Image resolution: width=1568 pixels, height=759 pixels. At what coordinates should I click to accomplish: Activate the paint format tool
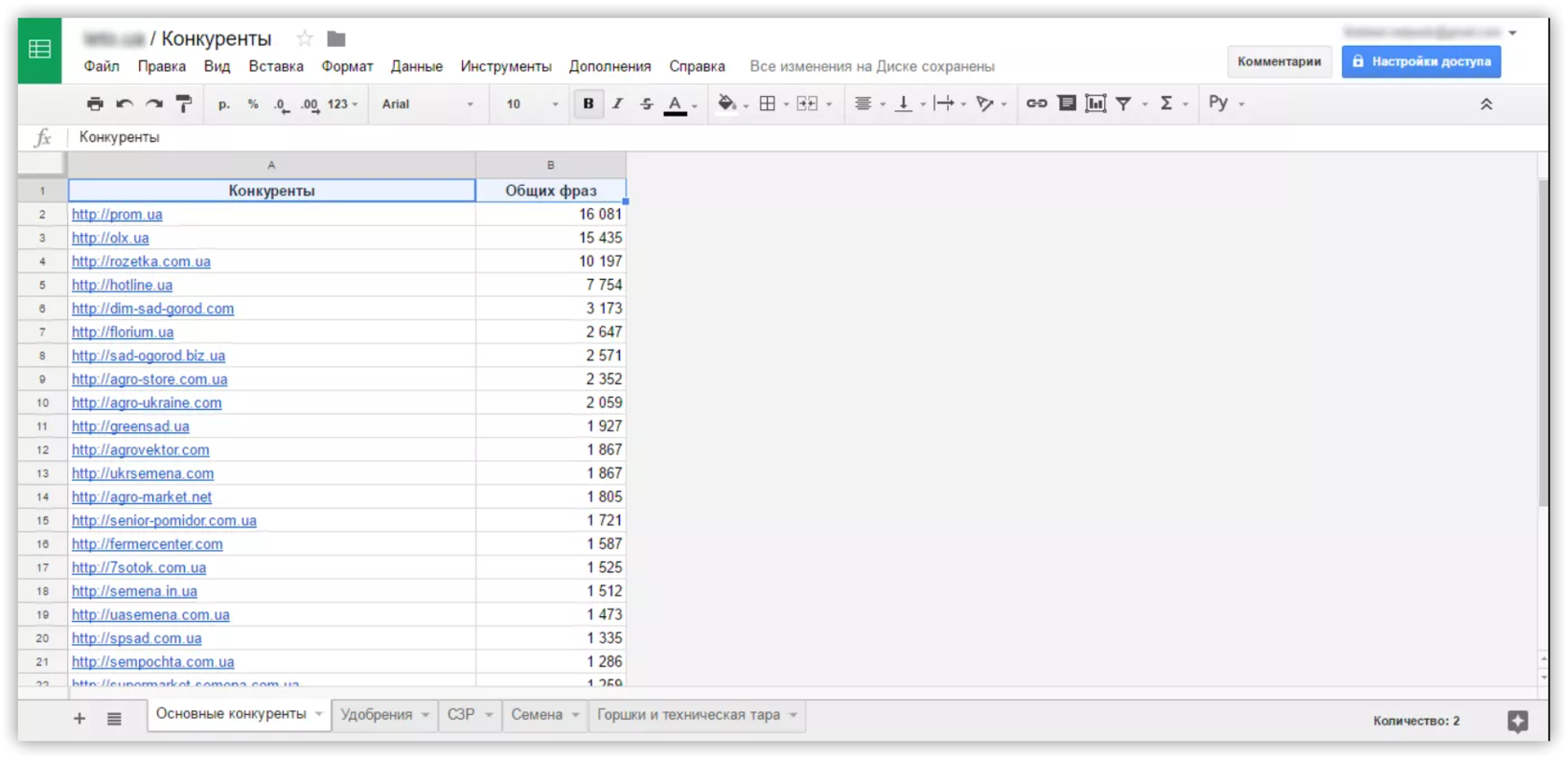184,104
